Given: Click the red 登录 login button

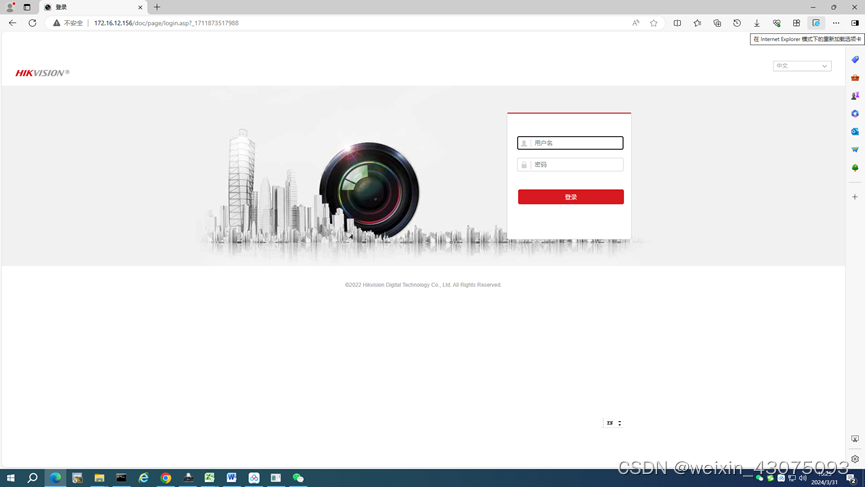Looking at the screenshot, I should pyautogui.click(x=570, y=197).
